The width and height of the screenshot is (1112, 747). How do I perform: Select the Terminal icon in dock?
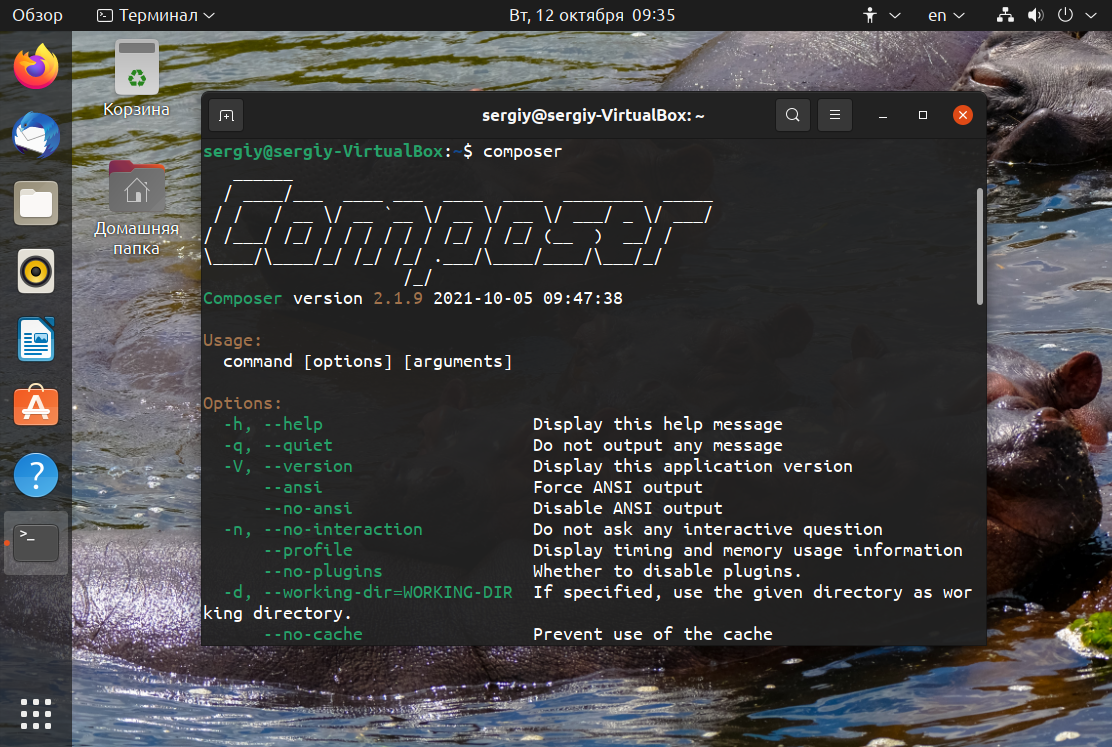click(x=35, y=543)
